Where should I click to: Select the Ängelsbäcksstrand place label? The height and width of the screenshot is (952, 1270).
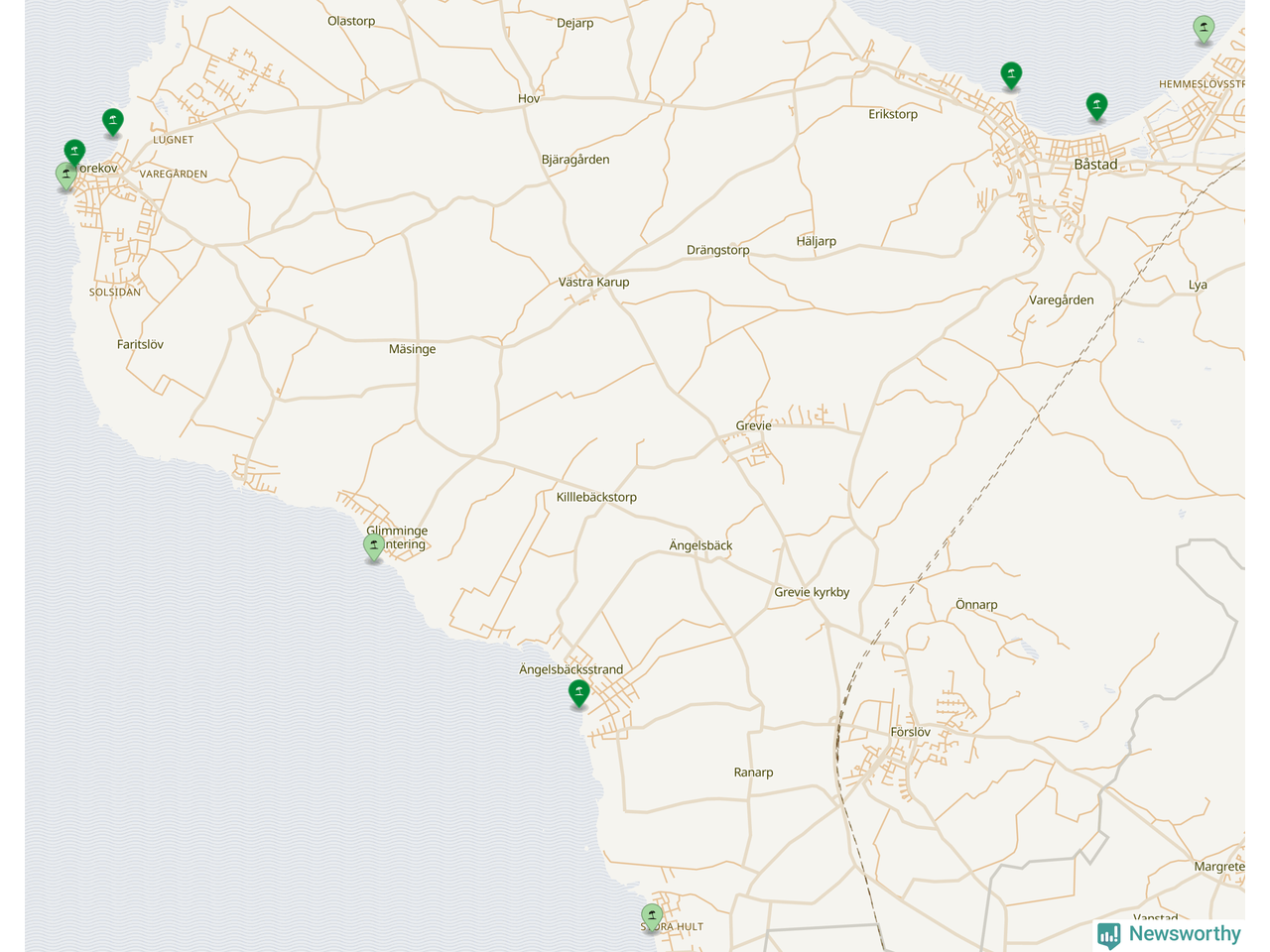[571, 669]
